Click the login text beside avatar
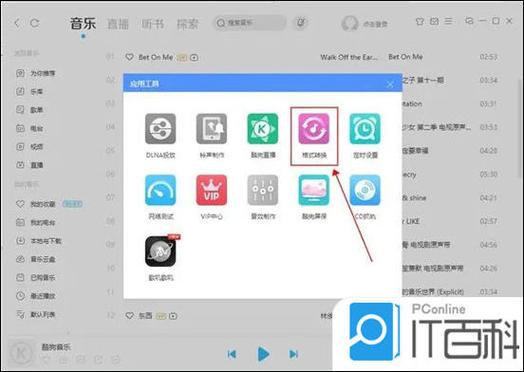524x372 pixels. click(x=375, y=24)
